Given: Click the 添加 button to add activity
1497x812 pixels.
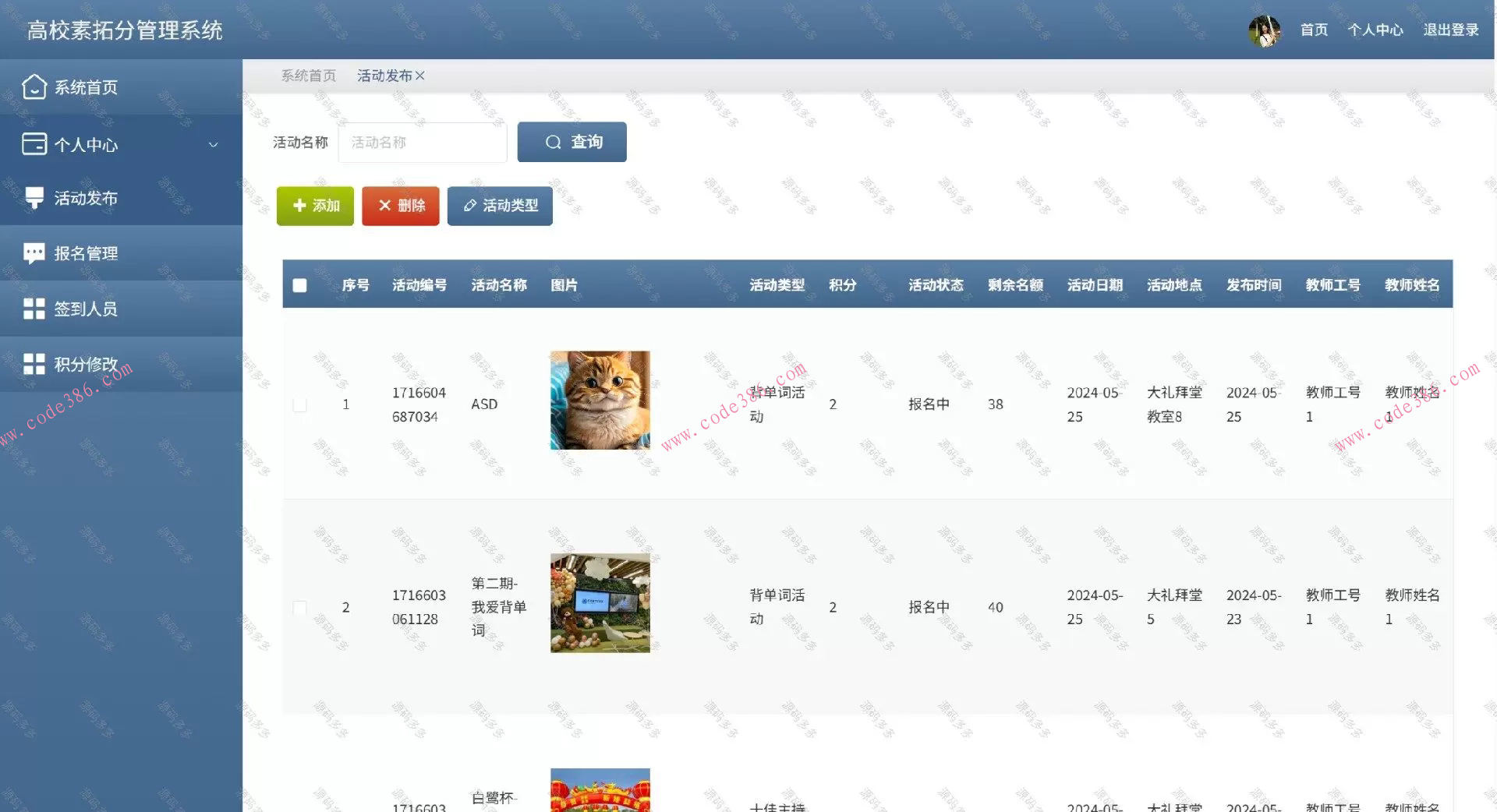Looking at the screenshot, I should pos(315,206).
